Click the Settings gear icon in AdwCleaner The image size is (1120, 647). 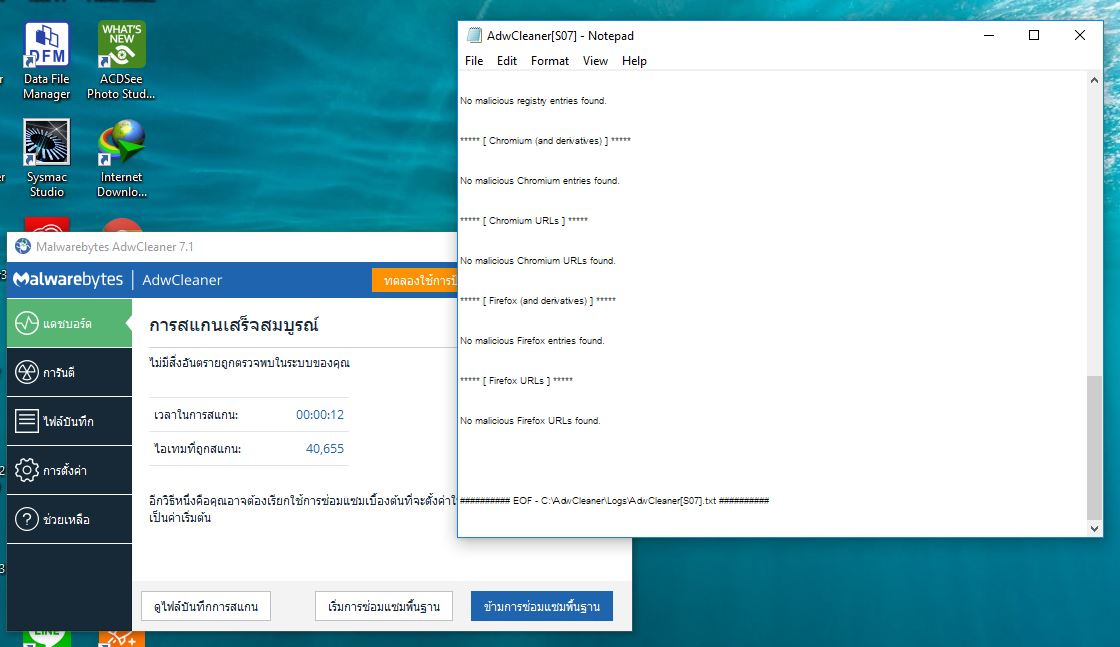27,470
